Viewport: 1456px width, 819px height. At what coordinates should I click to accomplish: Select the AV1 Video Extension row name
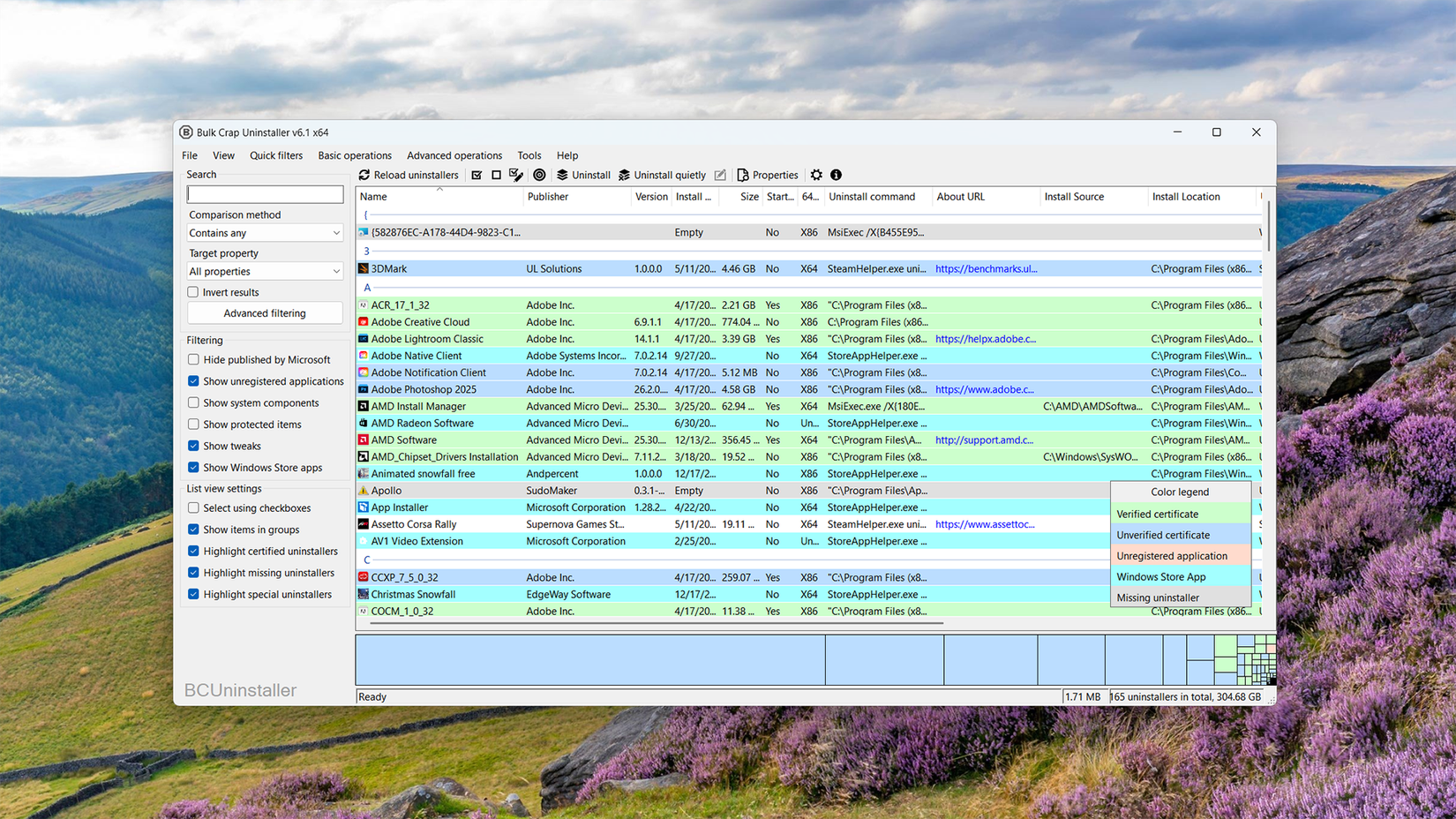click(417, 541)
